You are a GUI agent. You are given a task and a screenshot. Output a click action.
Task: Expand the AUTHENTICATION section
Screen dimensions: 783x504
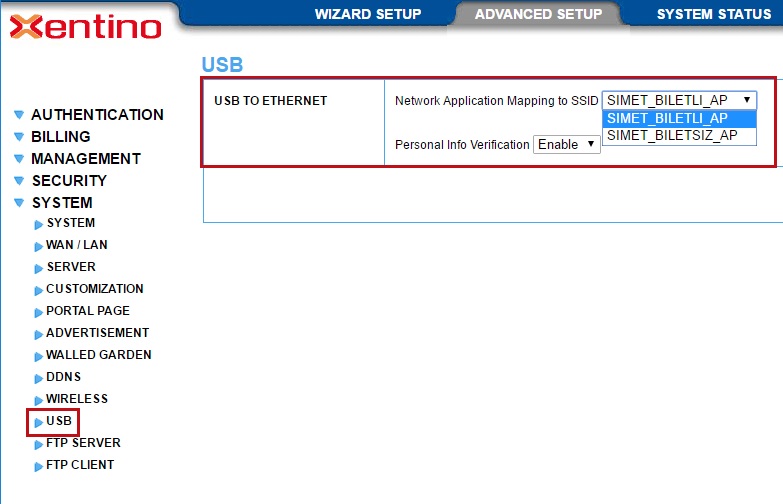coord(97,115)
